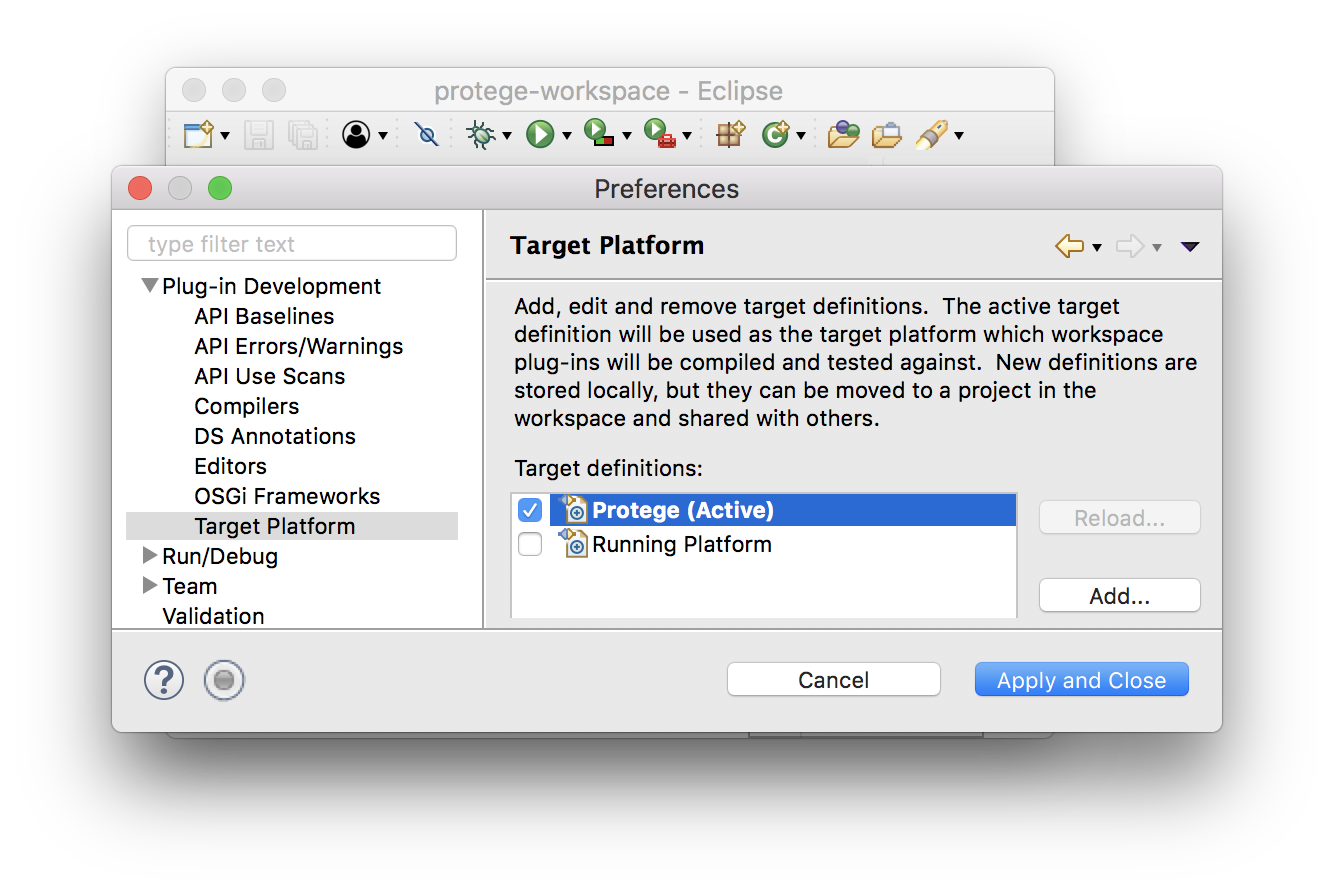
Task: Click the Save icon in Eclipse toolbar
Action: pyautogui.click(x=259, y=135)
